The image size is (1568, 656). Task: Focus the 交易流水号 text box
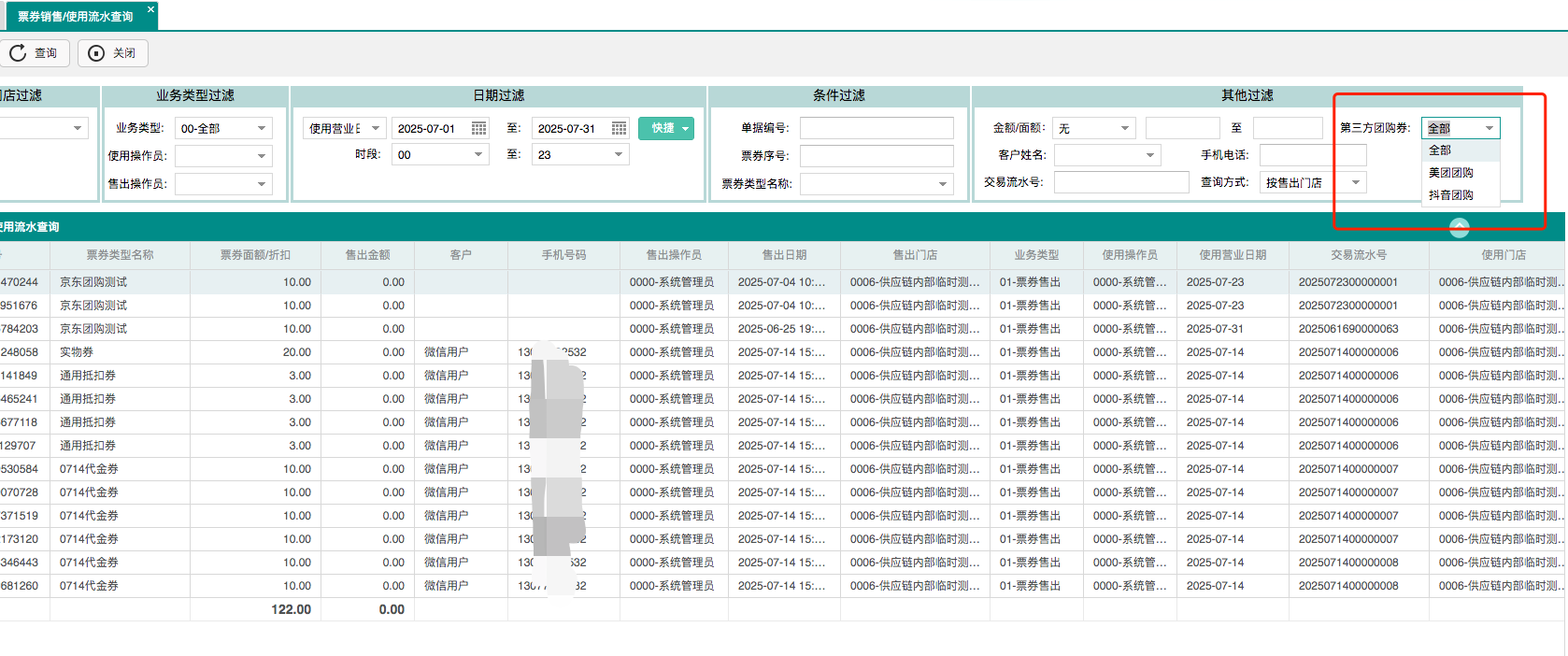pos(1120,182)
